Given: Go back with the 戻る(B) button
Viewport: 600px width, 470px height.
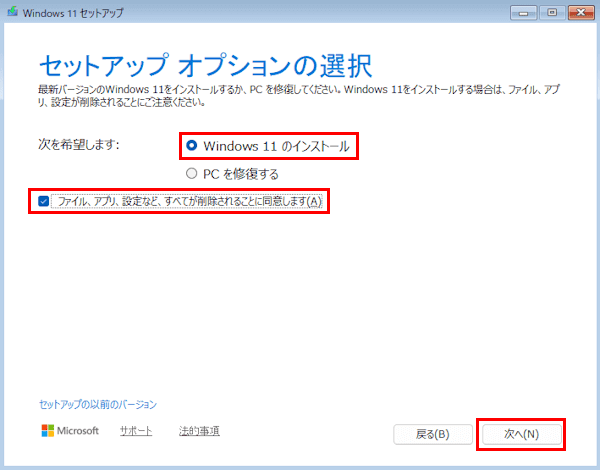Looking at the screenshot, I should (x=433, y=434).
